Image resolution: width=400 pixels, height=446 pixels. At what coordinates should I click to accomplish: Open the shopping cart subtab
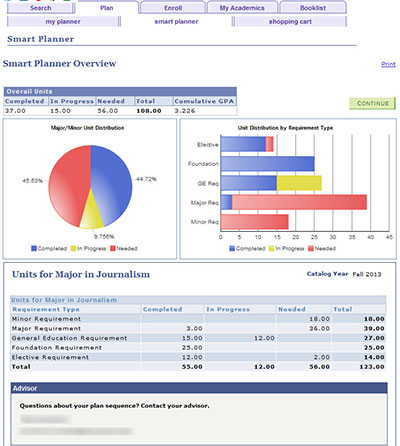290,21
